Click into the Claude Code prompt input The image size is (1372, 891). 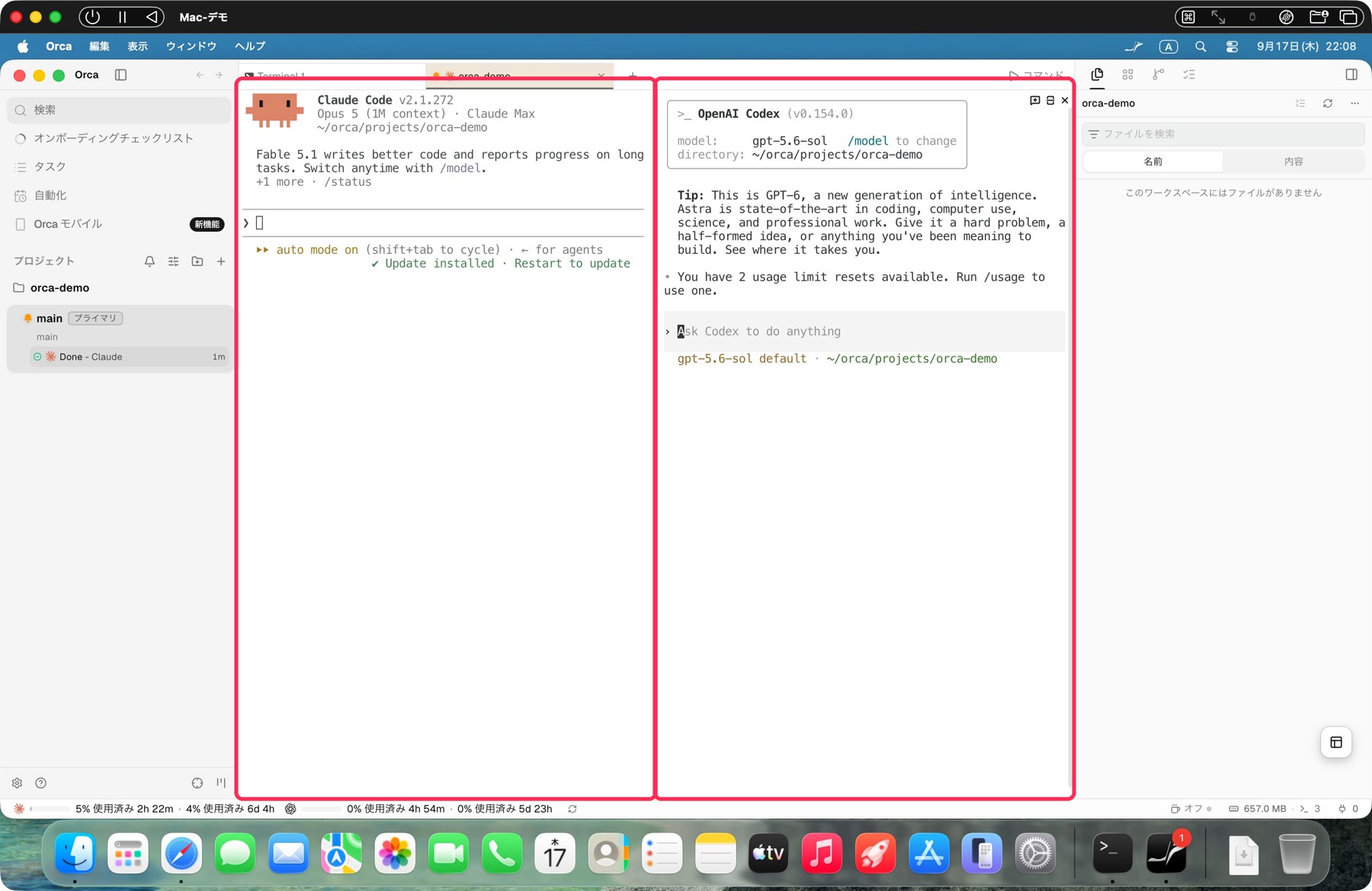coord(444,223)
